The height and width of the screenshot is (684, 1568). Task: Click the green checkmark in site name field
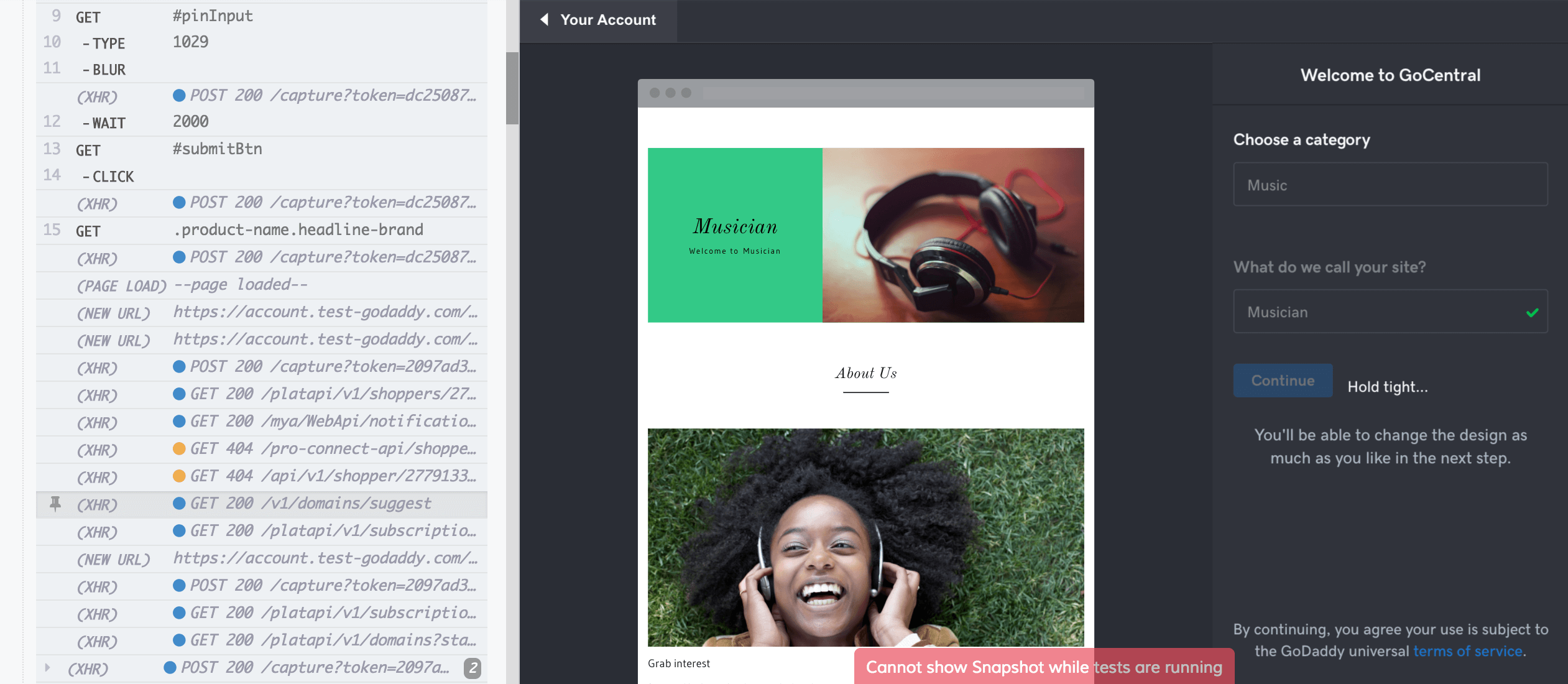click(1533, 312)
